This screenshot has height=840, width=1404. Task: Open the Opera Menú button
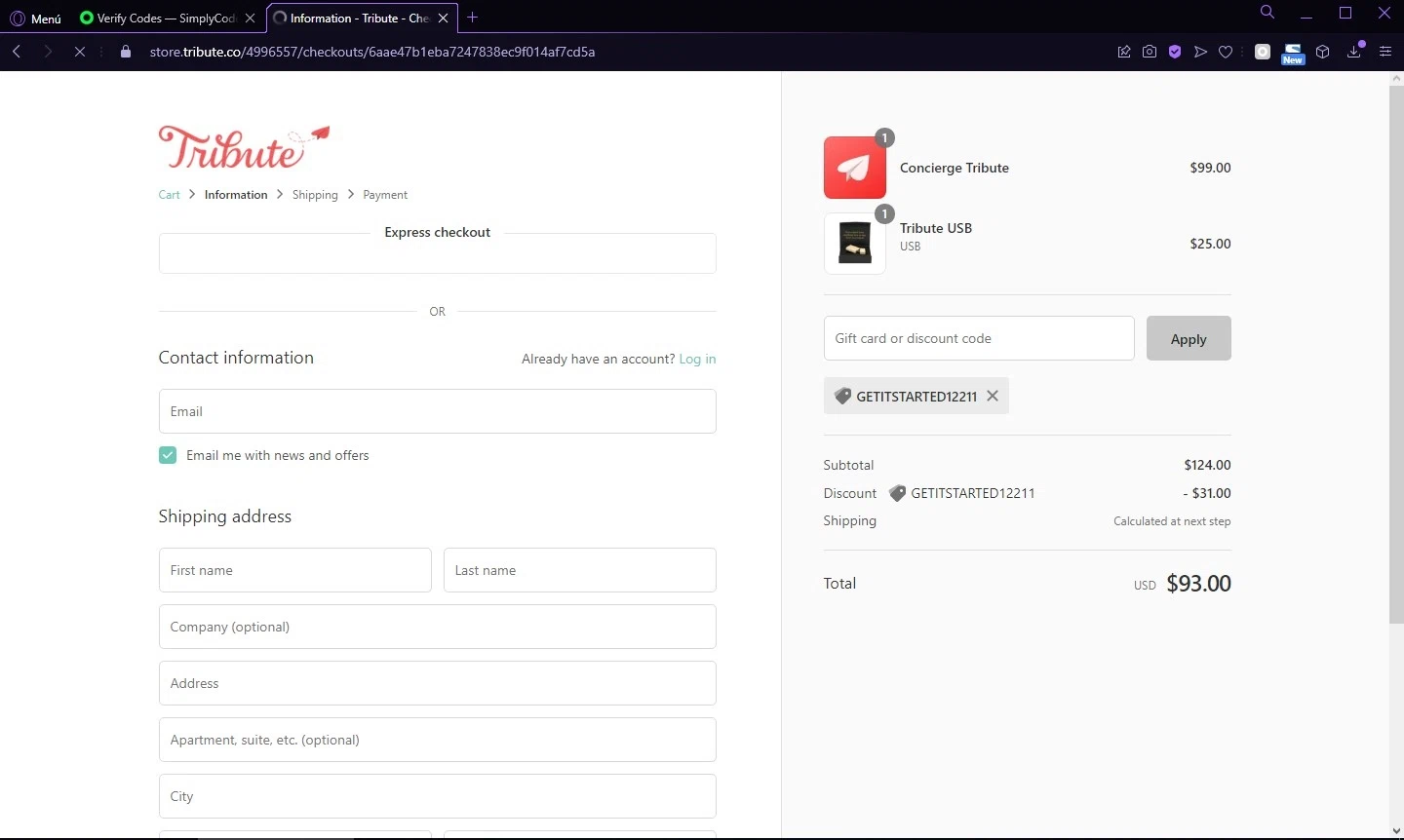35,18
